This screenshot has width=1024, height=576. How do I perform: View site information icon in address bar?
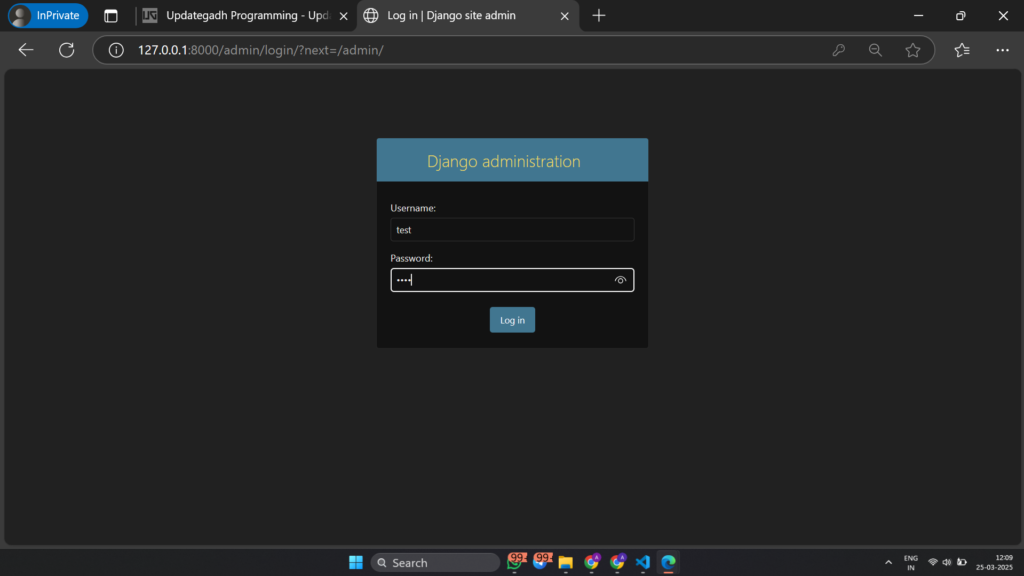[116, 50]
